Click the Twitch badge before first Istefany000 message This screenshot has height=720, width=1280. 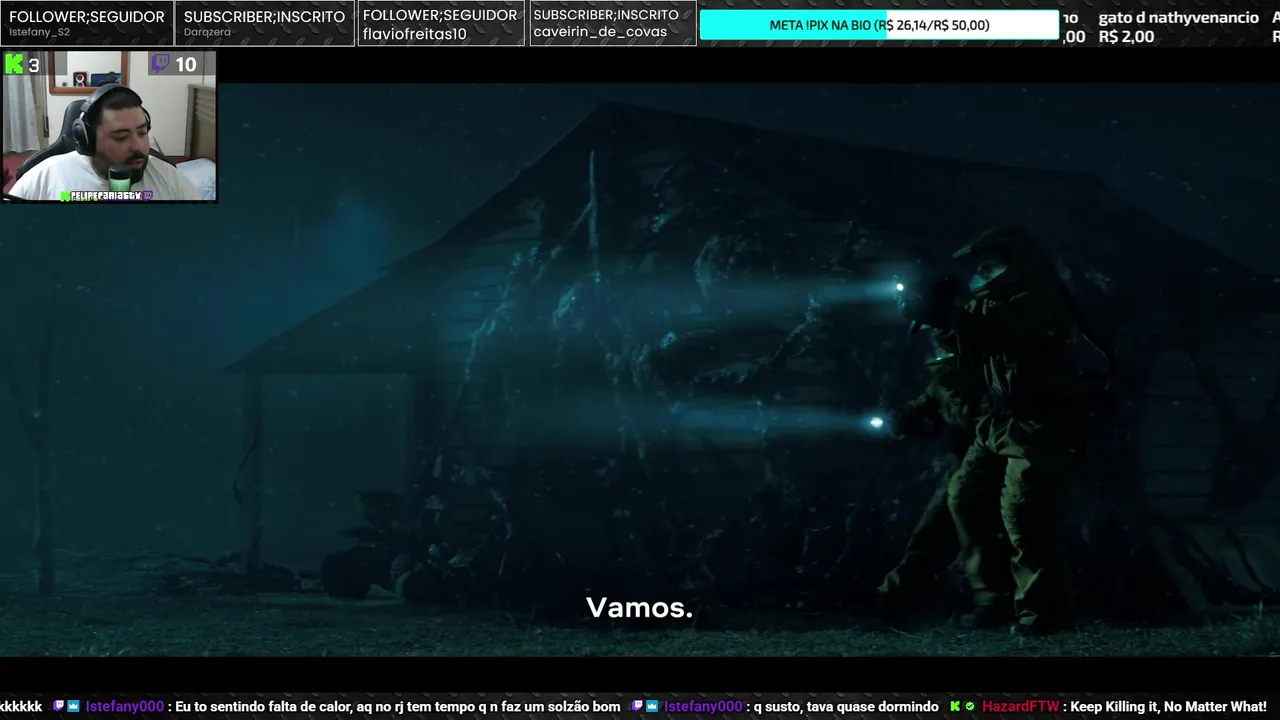pyautogui.click(x=59, y=707)
